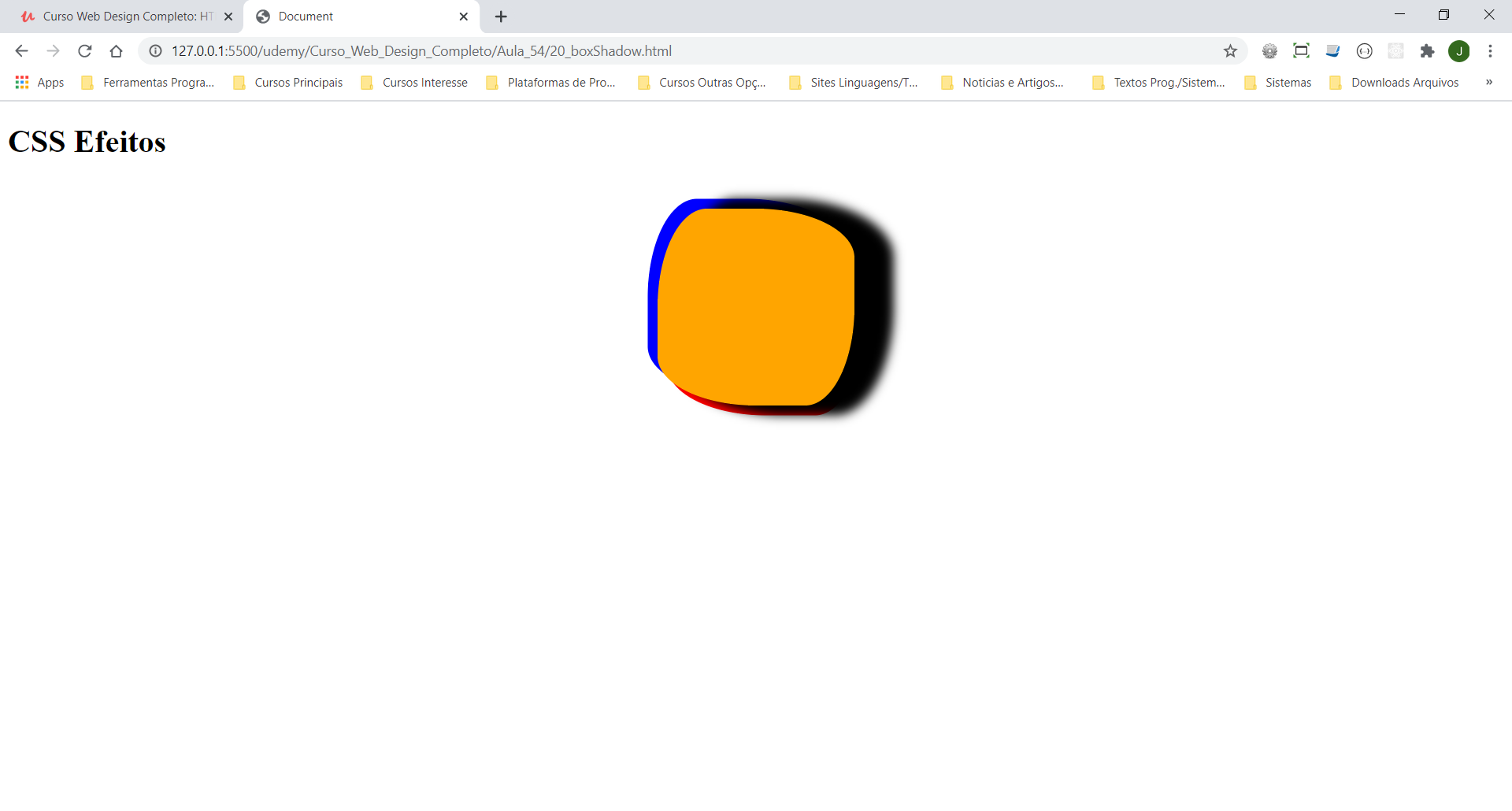Open Downloads Arquivos bookmark folder
Screen dimensions: 1512x811
[1395, 83]
